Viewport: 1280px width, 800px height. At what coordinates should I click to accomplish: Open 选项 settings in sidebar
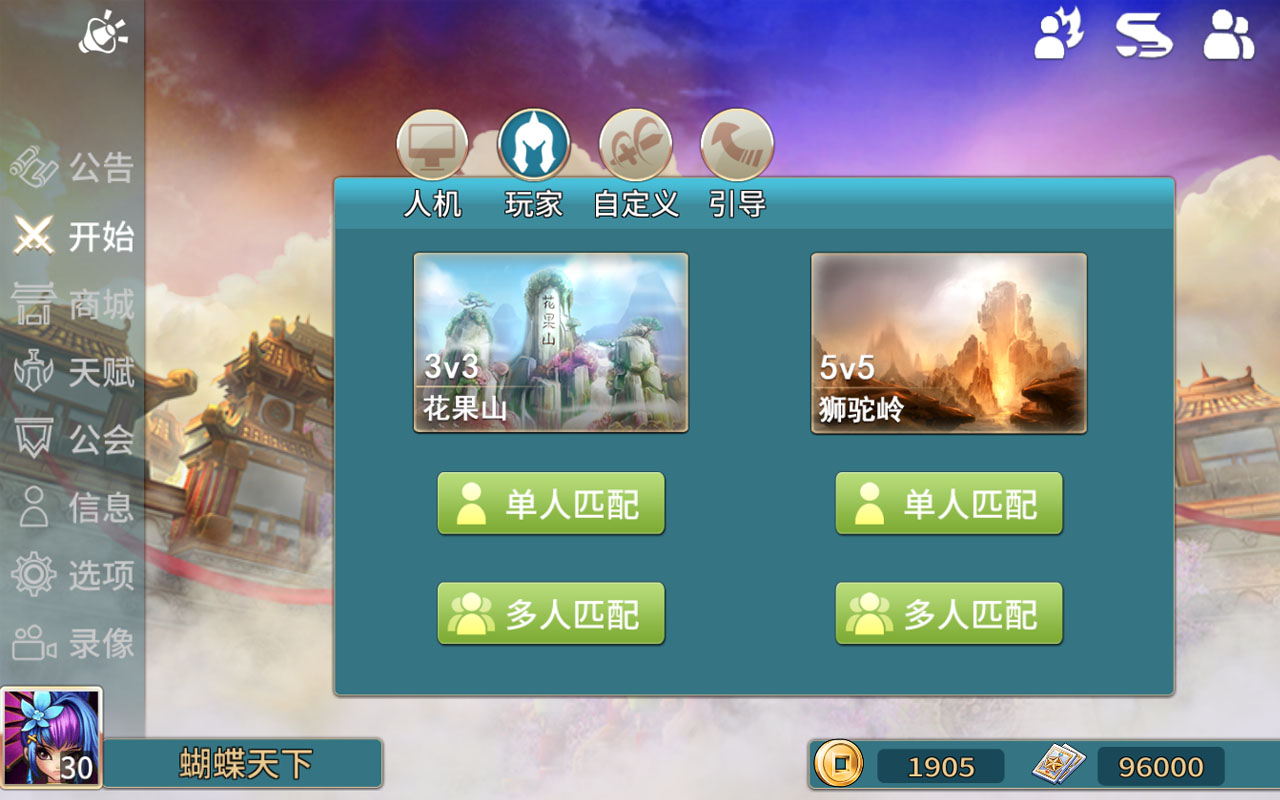point(72,575)
